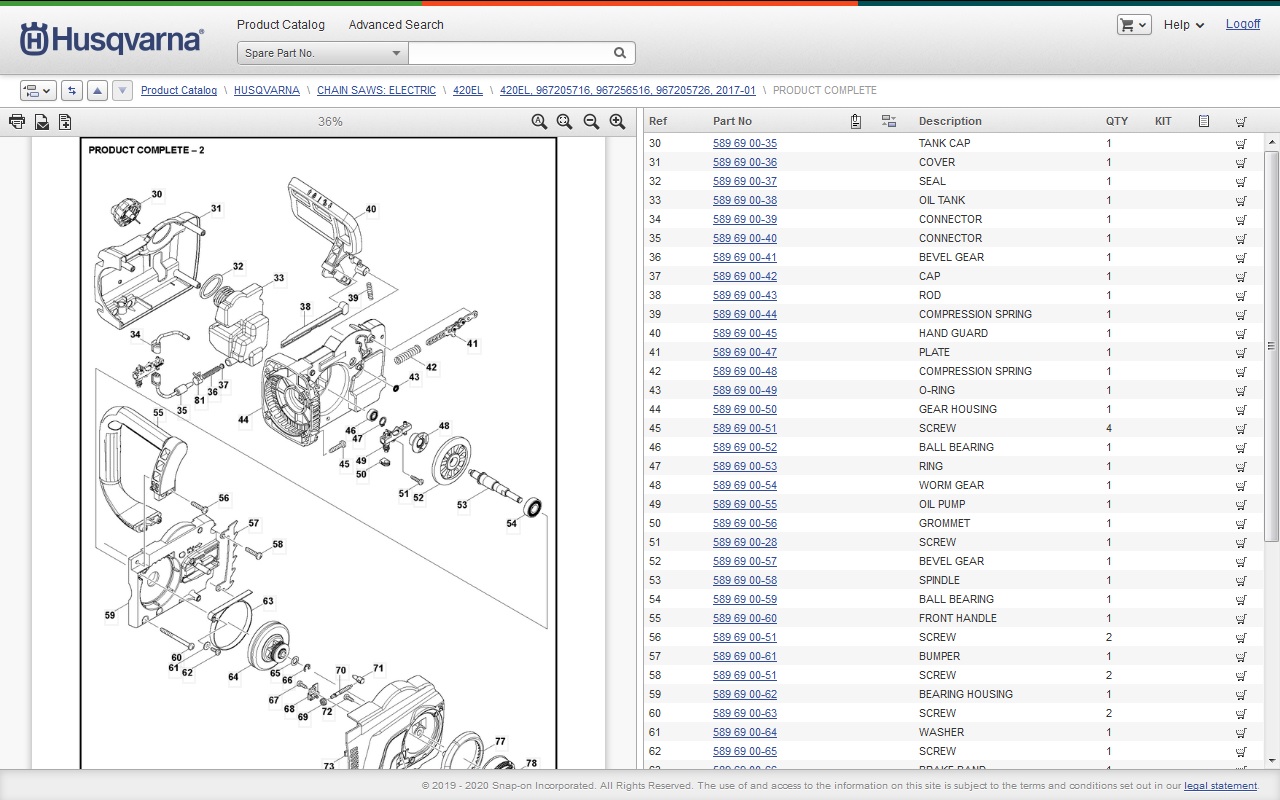
Task: Click the search magnifier button
Action: point(620,53)
